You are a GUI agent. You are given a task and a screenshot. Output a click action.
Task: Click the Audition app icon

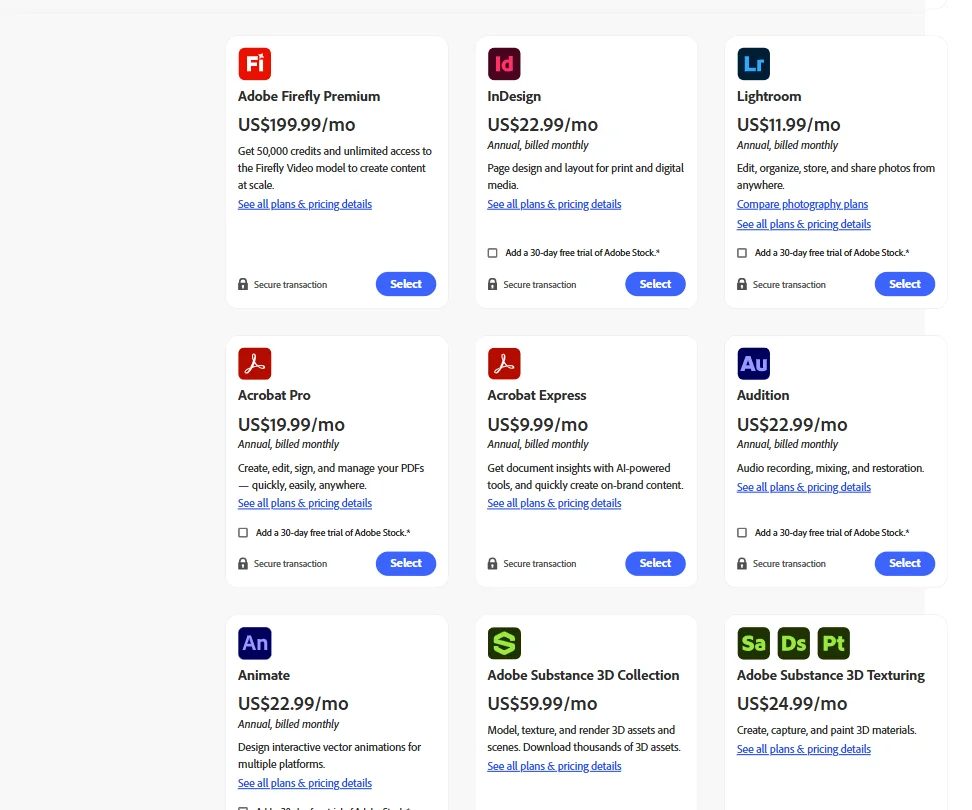[x=753, y=363]
